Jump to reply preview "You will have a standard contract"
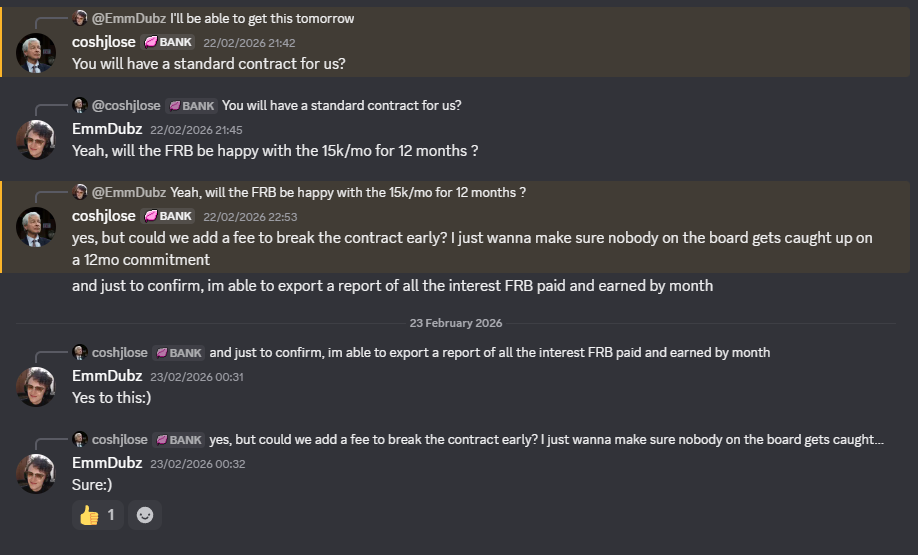Image resolution: width=918 pixels, height=555 pixels. pyautogui.click(x=341, y=105)
